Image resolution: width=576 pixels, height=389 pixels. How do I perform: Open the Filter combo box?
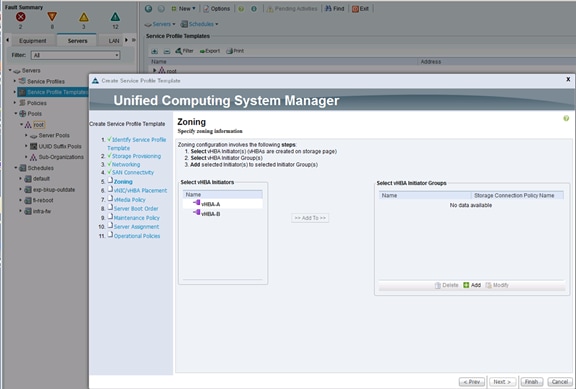pyautogui.click(x=76, y=55)
